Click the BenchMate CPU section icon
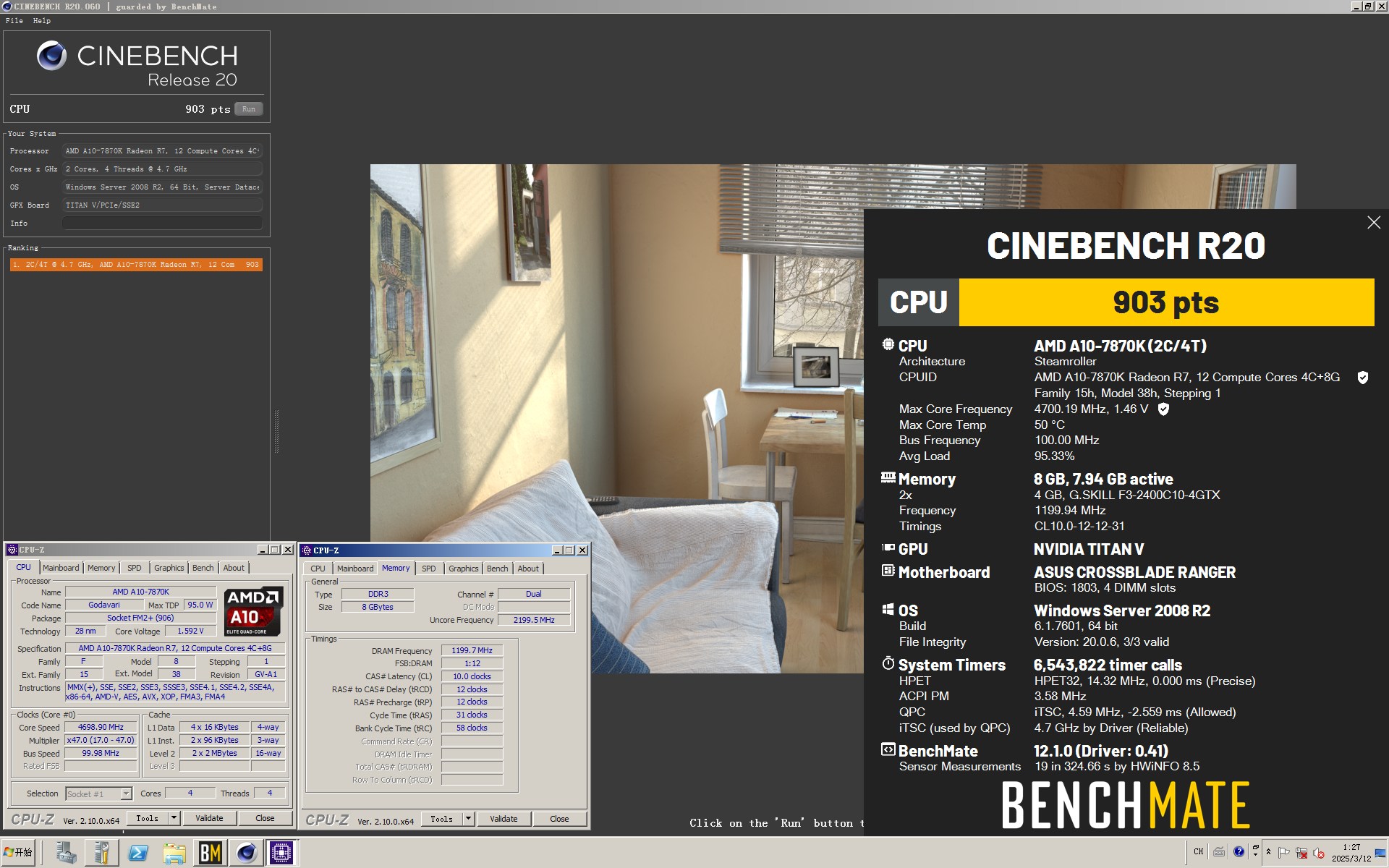The width and height of the screenshot is (1389, 868). tap(888, 344)
